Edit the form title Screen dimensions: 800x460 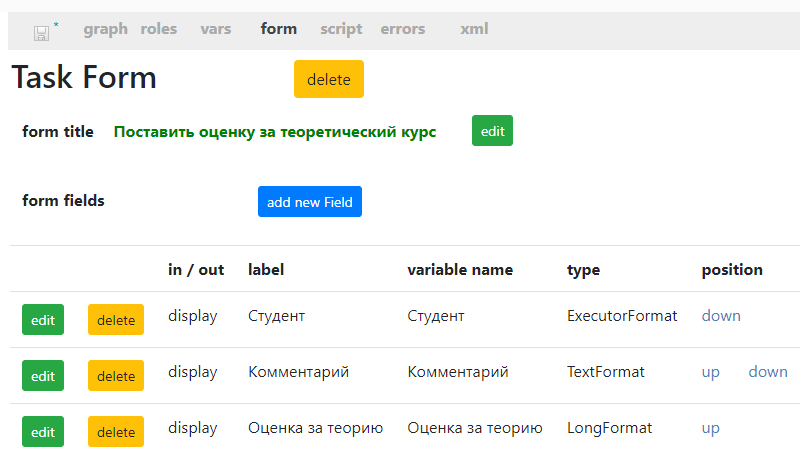492,131
